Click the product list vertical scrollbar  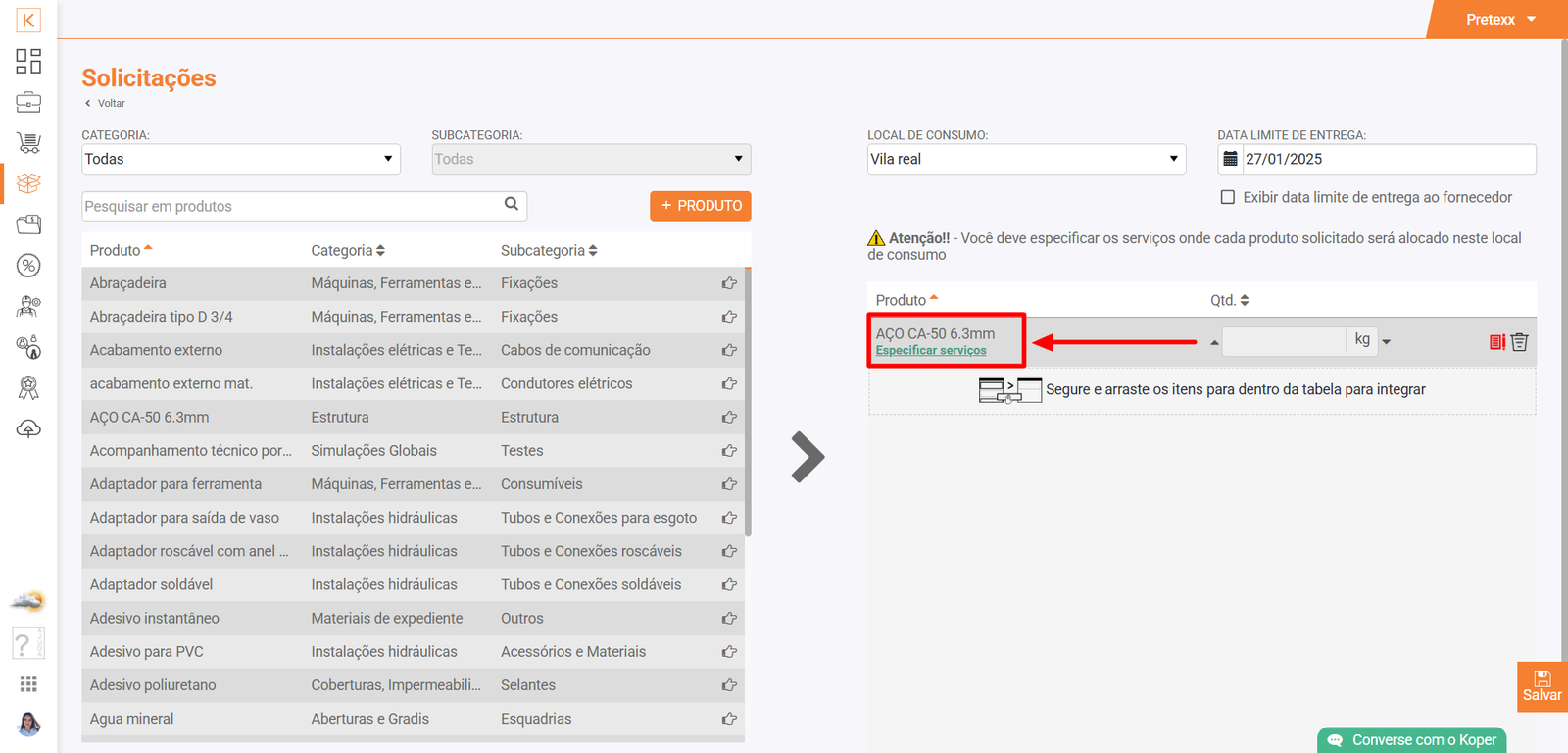[748, 402]
